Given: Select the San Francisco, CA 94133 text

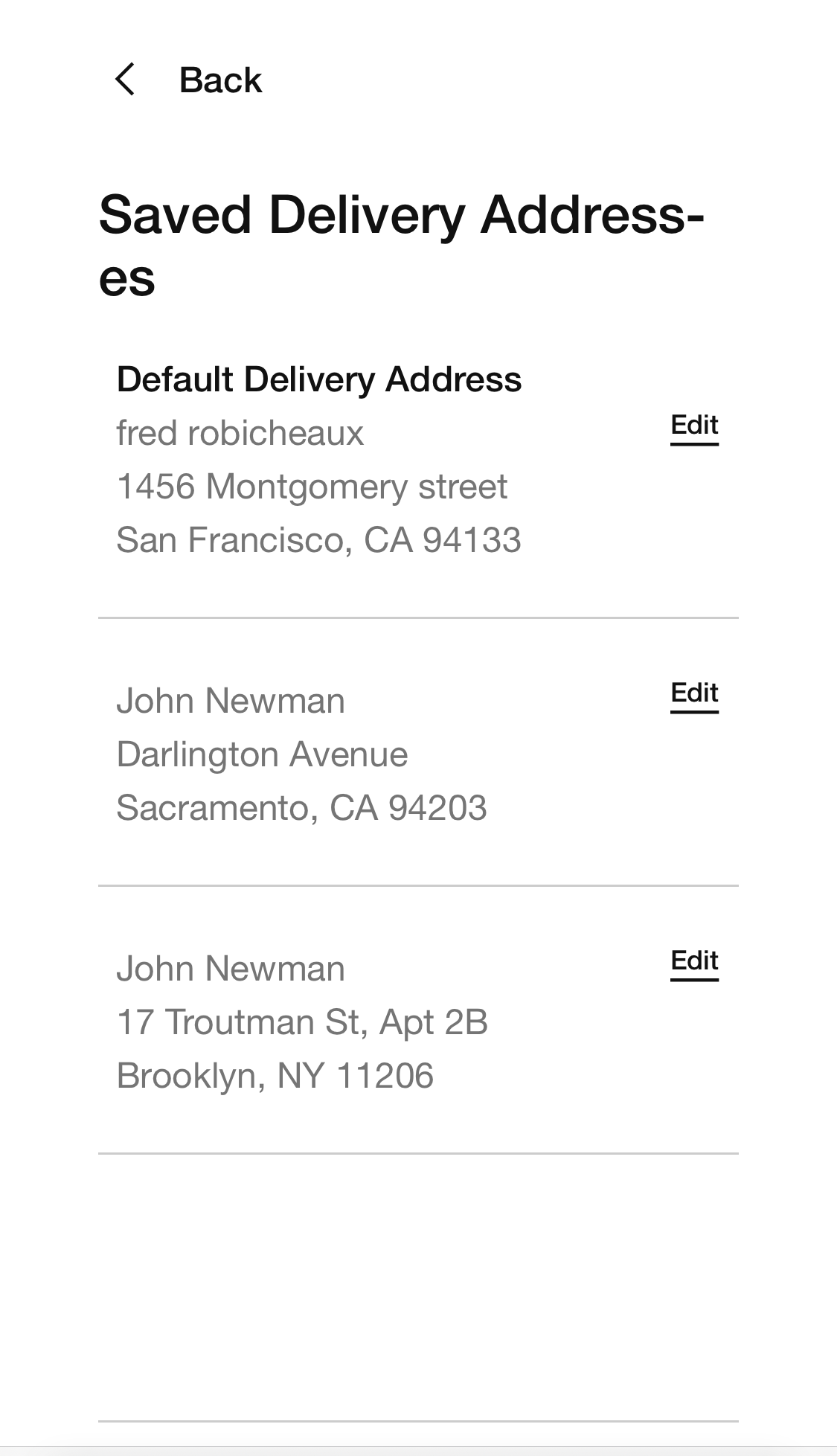Looking at the screenshot, I should coord(319,539).
